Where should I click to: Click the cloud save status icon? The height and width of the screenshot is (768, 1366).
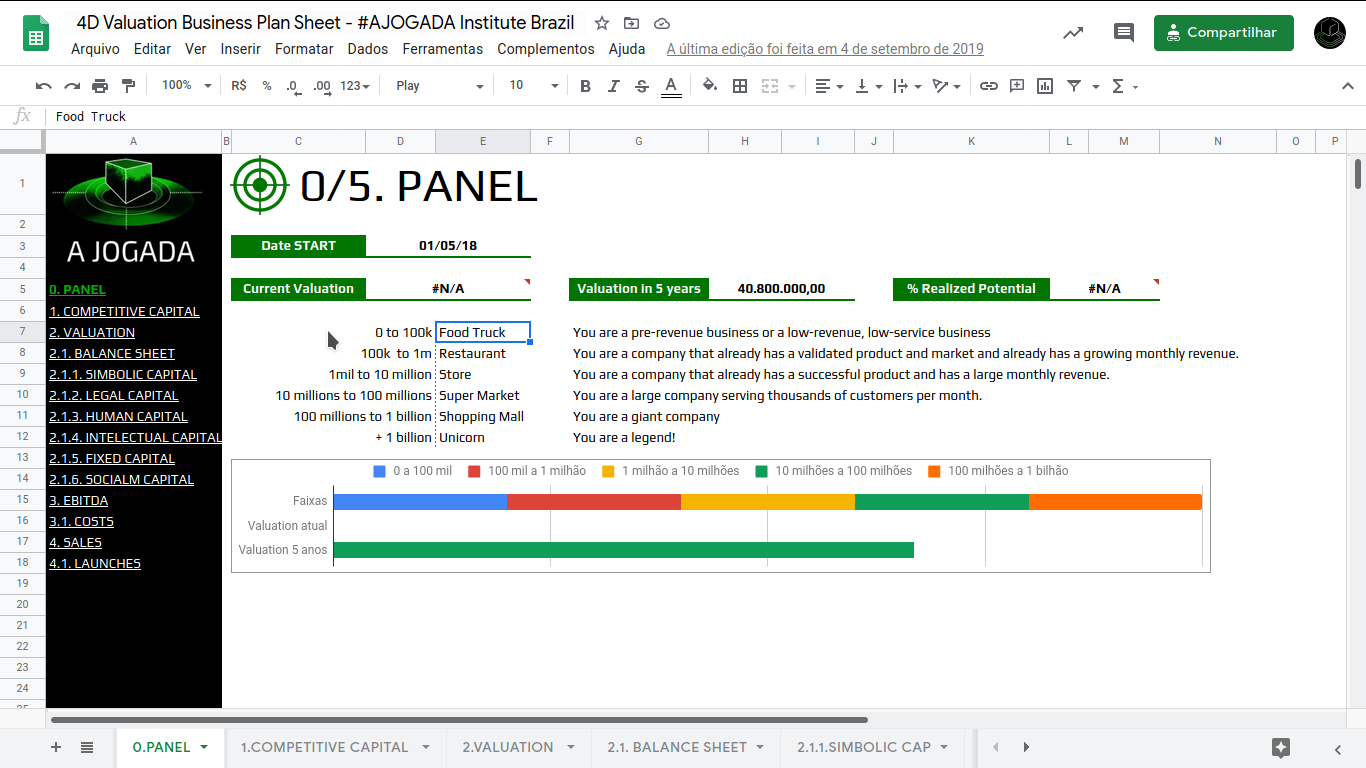pos(662,23)
